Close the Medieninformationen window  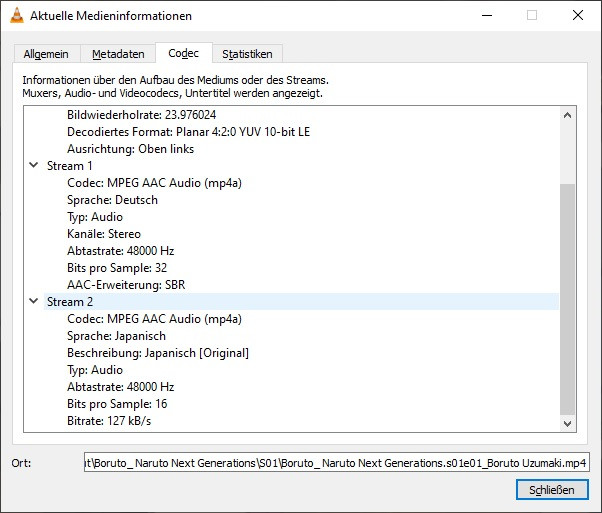[x=578, y=16]
